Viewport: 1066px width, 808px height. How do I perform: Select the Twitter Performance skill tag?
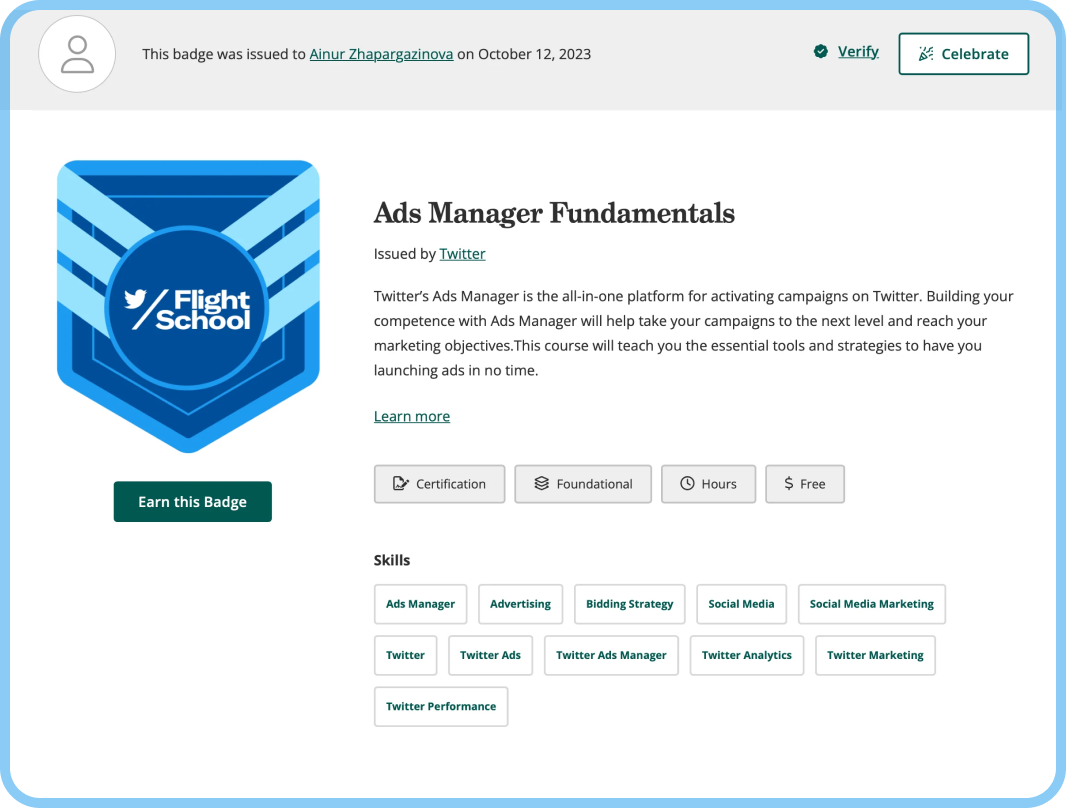click(441, 706)
